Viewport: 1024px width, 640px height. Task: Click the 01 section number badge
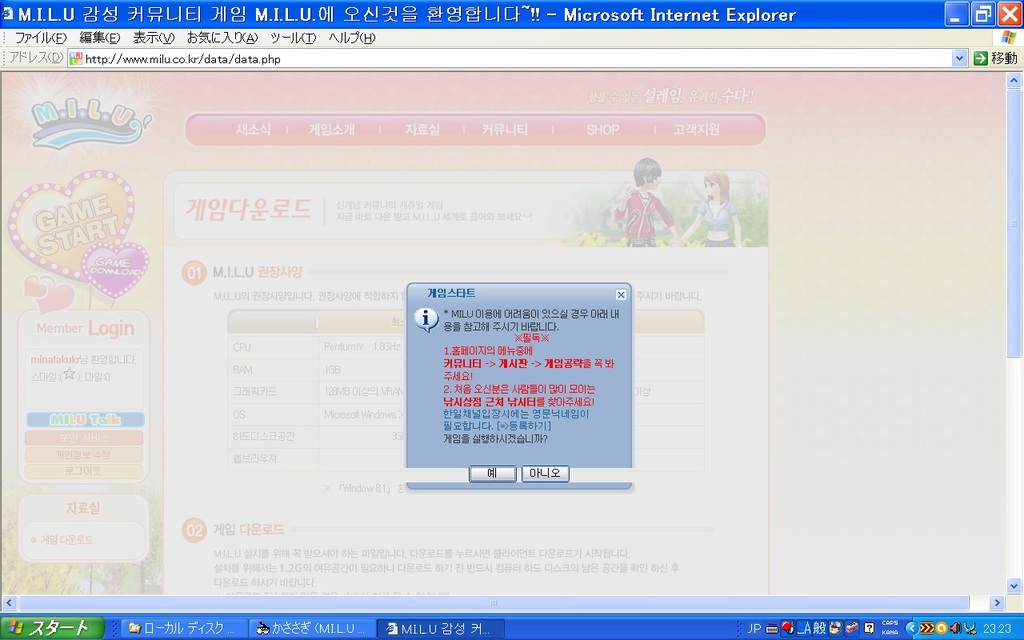[x=194, y=272]
